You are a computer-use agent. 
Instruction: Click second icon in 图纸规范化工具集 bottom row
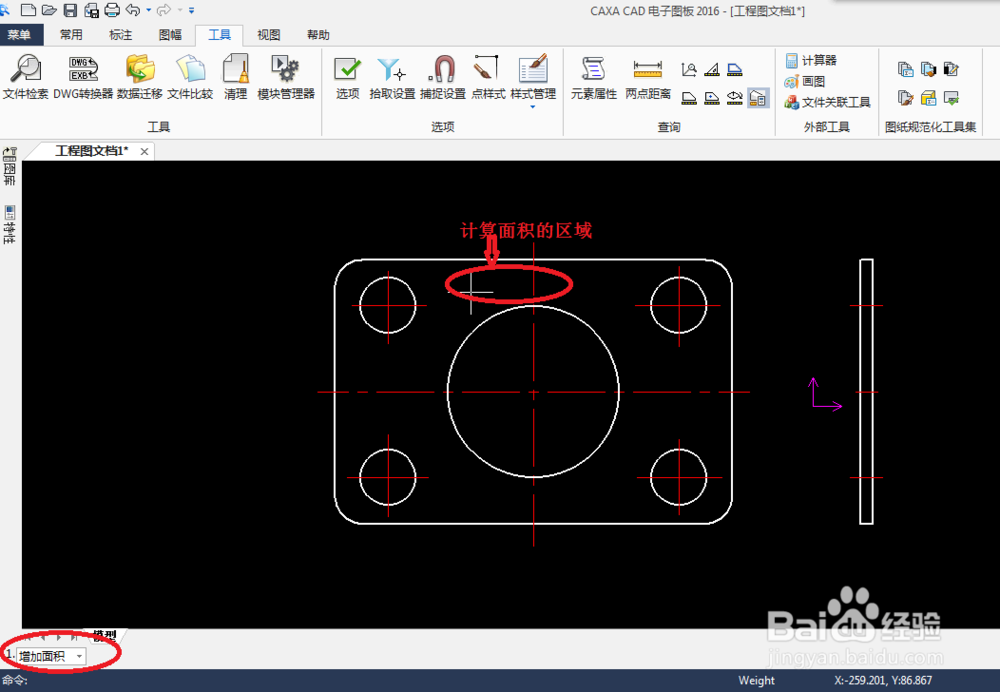929,98
